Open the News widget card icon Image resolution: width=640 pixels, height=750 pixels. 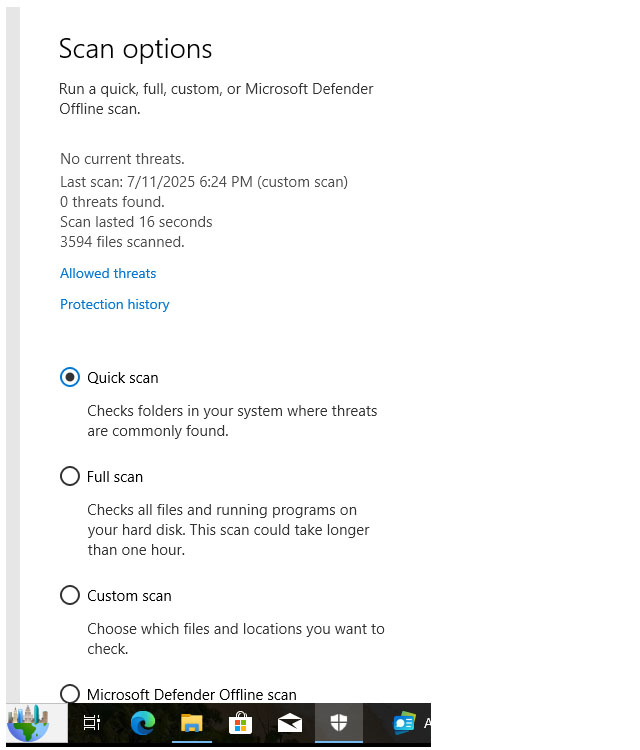pos(404,723)
